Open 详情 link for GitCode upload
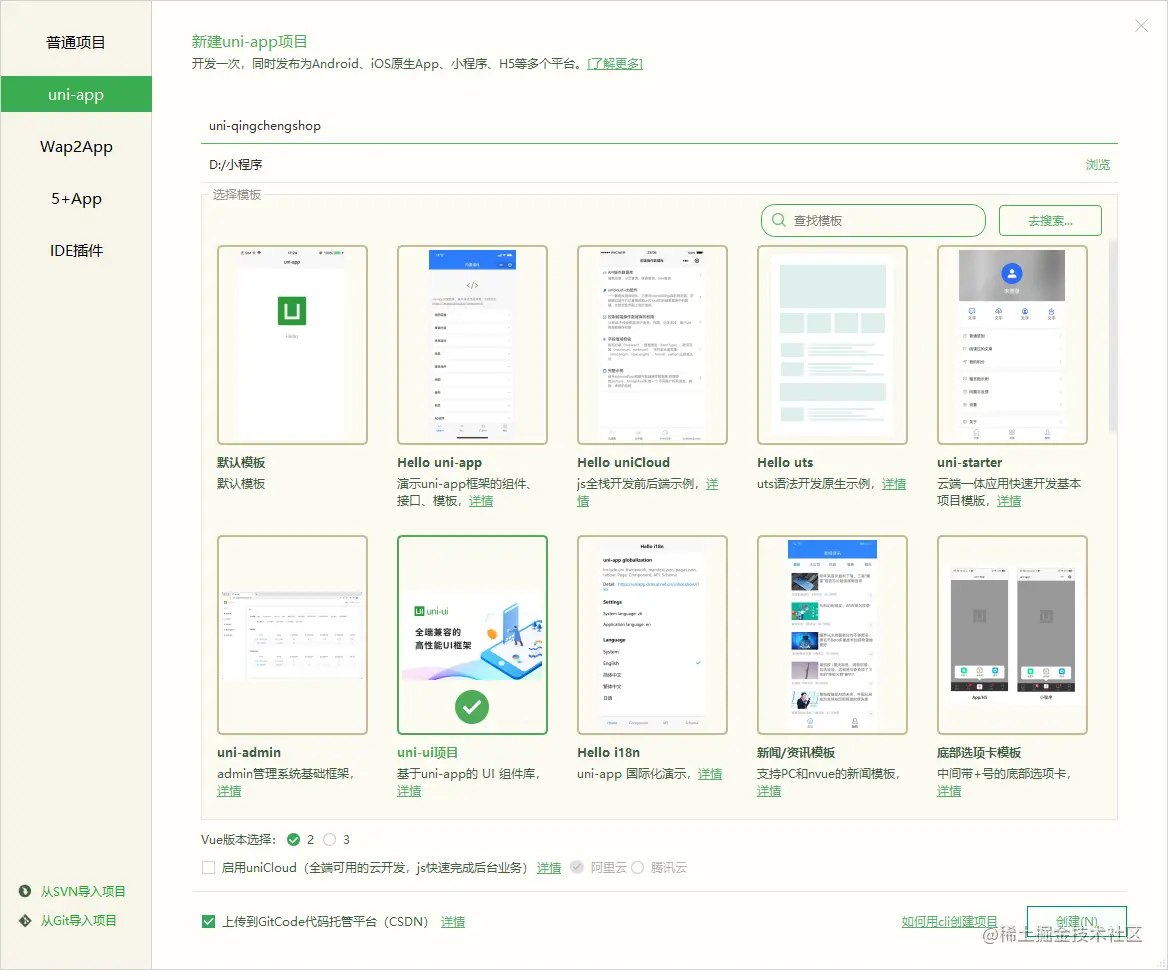 (453, 922)
